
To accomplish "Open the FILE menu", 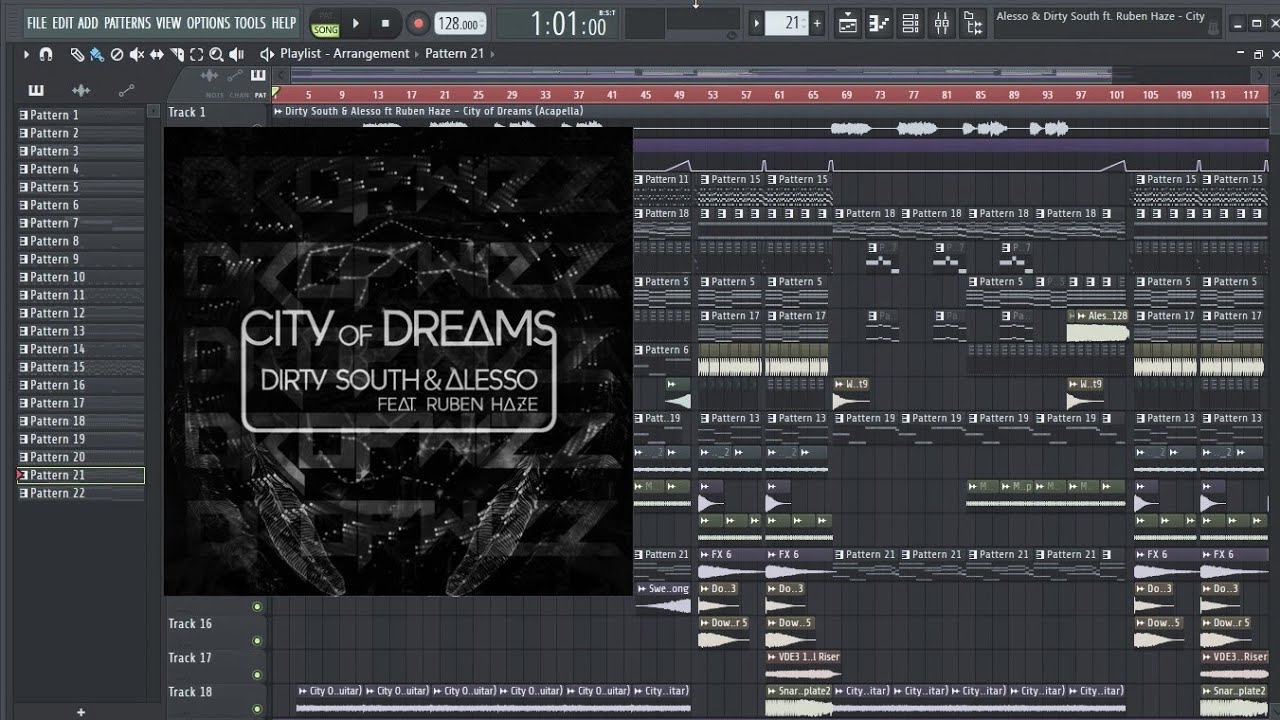I will [x=37, y=22].
